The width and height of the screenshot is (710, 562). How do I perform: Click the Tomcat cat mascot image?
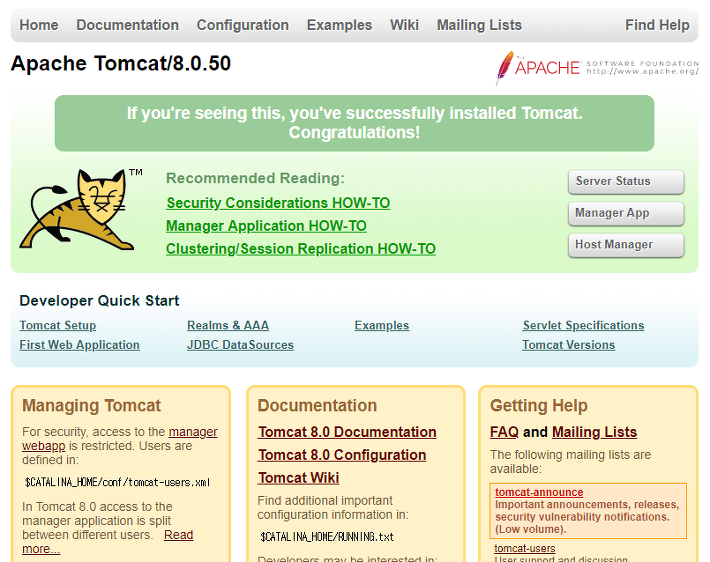coord(81,209)
